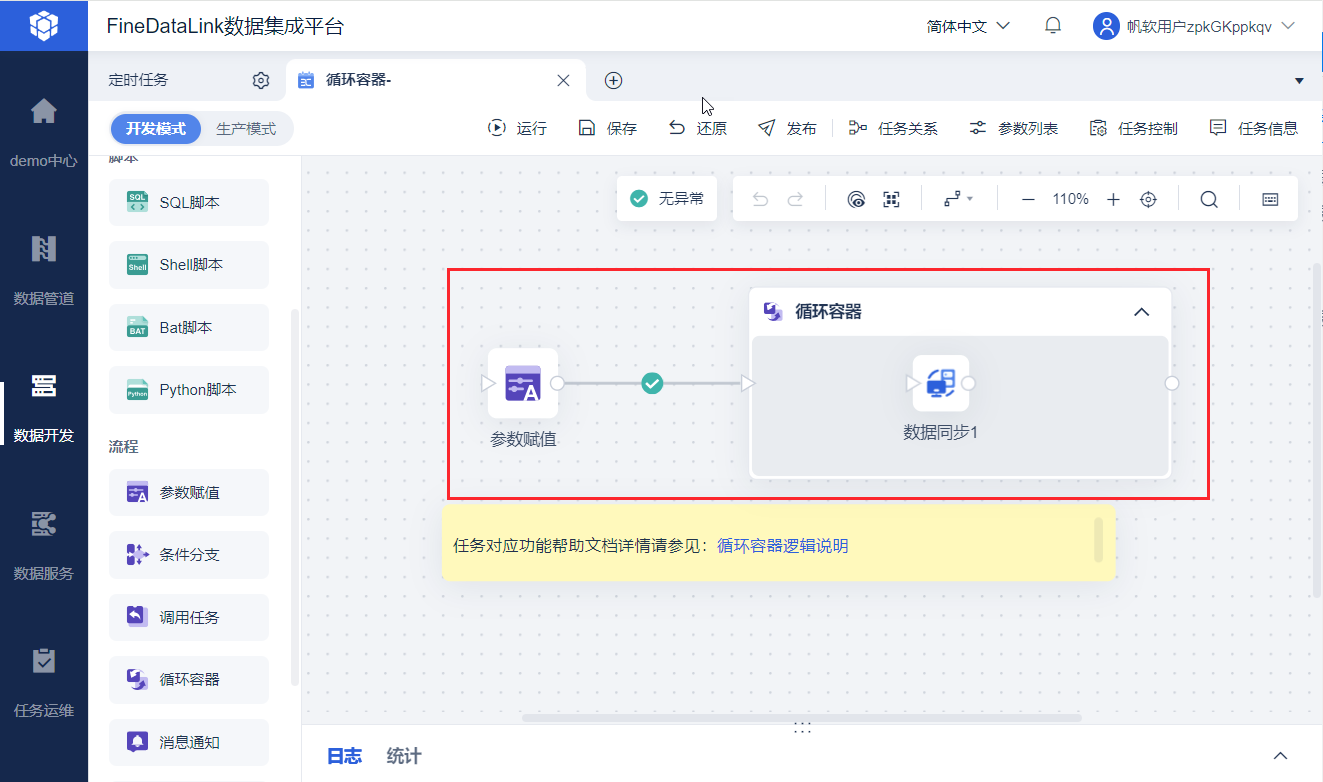The image size is (1323, 782).
Task: Select the 调用任务 node type
Action: [189, 617]
